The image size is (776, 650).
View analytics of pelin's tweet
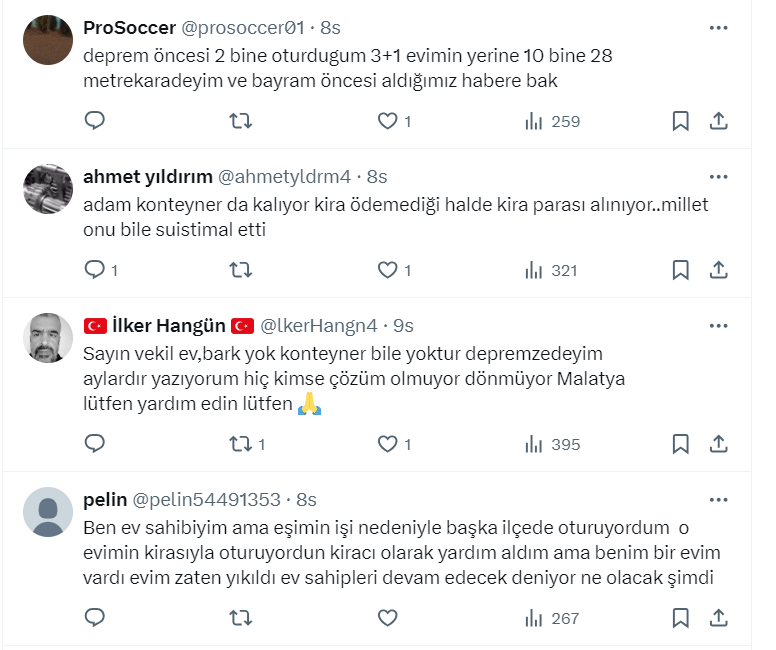551,618
